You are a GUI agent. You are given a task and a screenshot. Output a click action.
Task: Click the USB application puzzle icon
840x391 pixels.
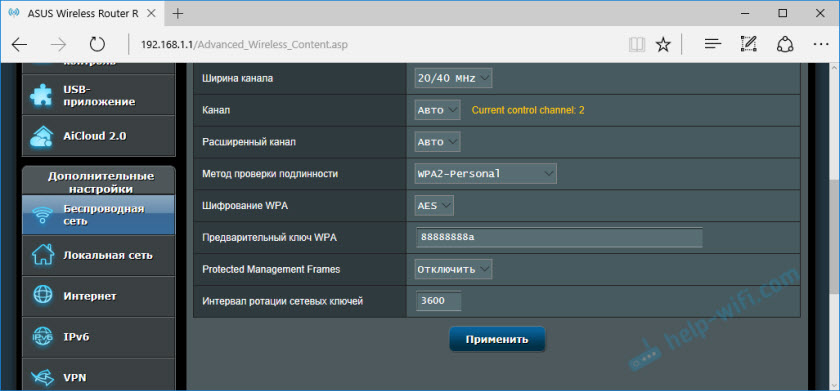point(41,95)
